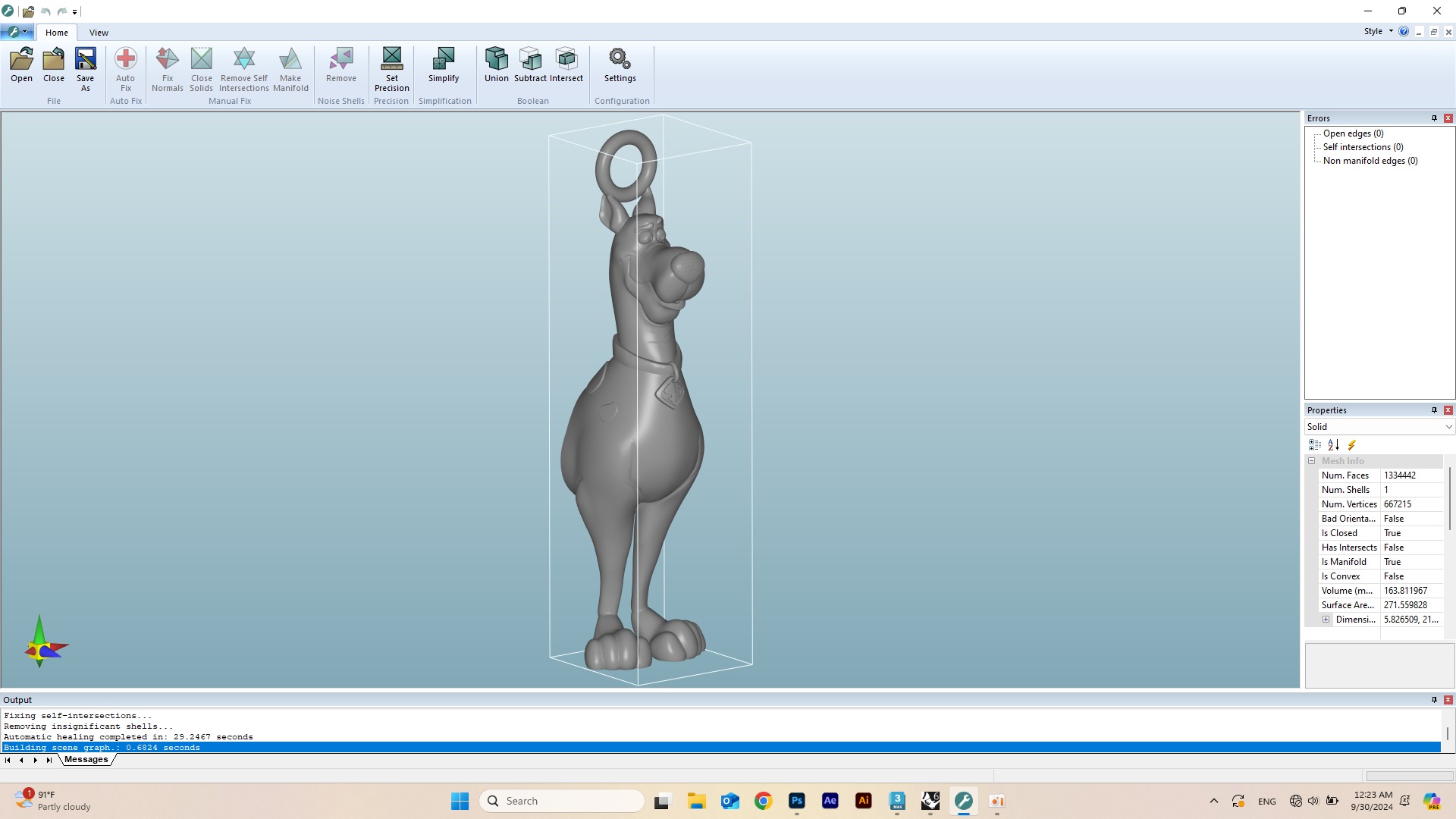Click Is Closed property row
Viewport: 1456px width, 819px height.
tap(1380, 533)
